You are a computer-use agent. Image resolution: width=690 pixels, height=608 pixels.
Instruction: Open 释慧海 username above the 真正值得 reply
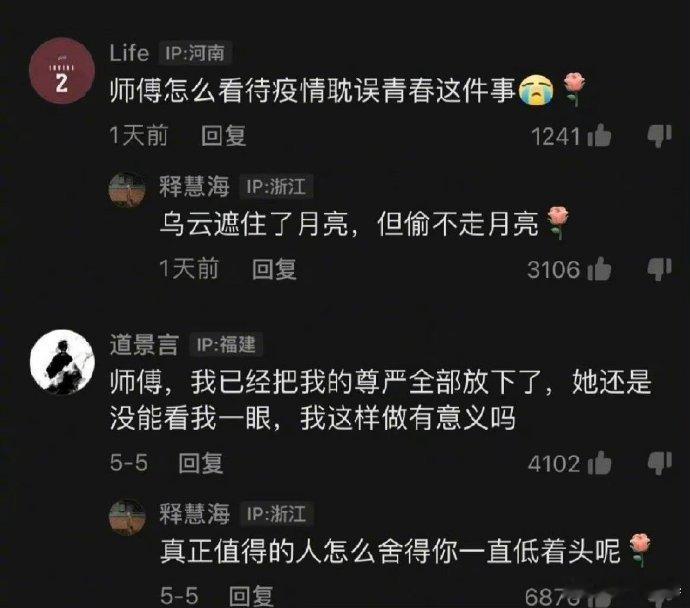coord(195,514)
